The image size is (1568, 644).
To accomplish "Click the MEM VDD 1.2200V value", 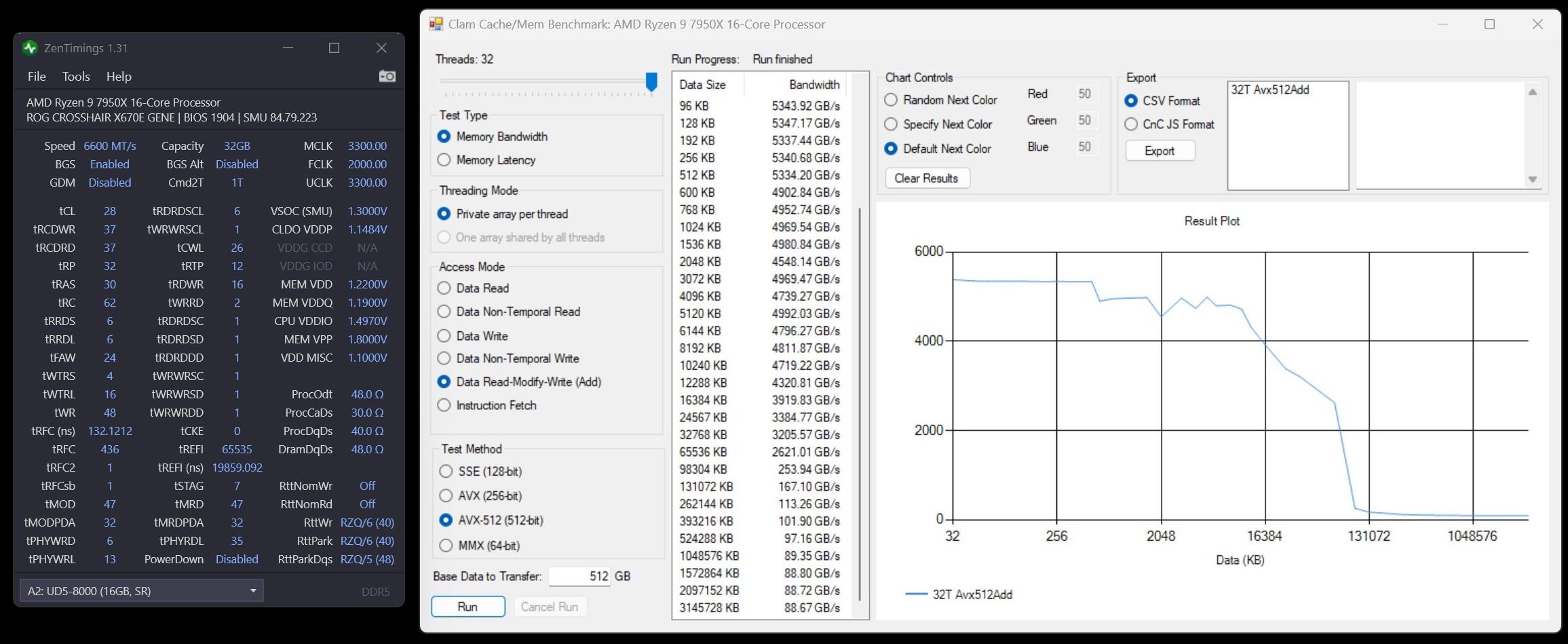I will tap(367, 284).
